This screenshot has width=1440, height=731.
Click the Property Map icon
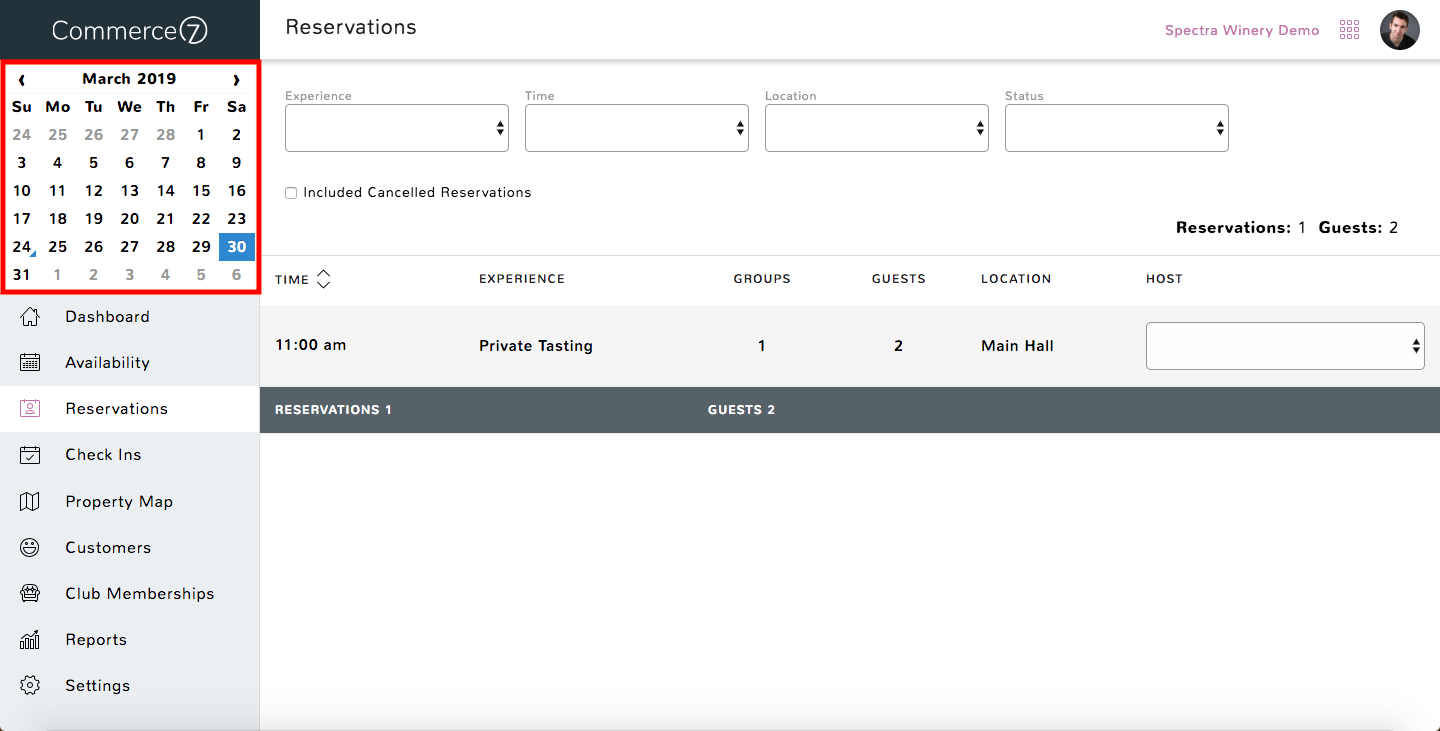(30, 502)
